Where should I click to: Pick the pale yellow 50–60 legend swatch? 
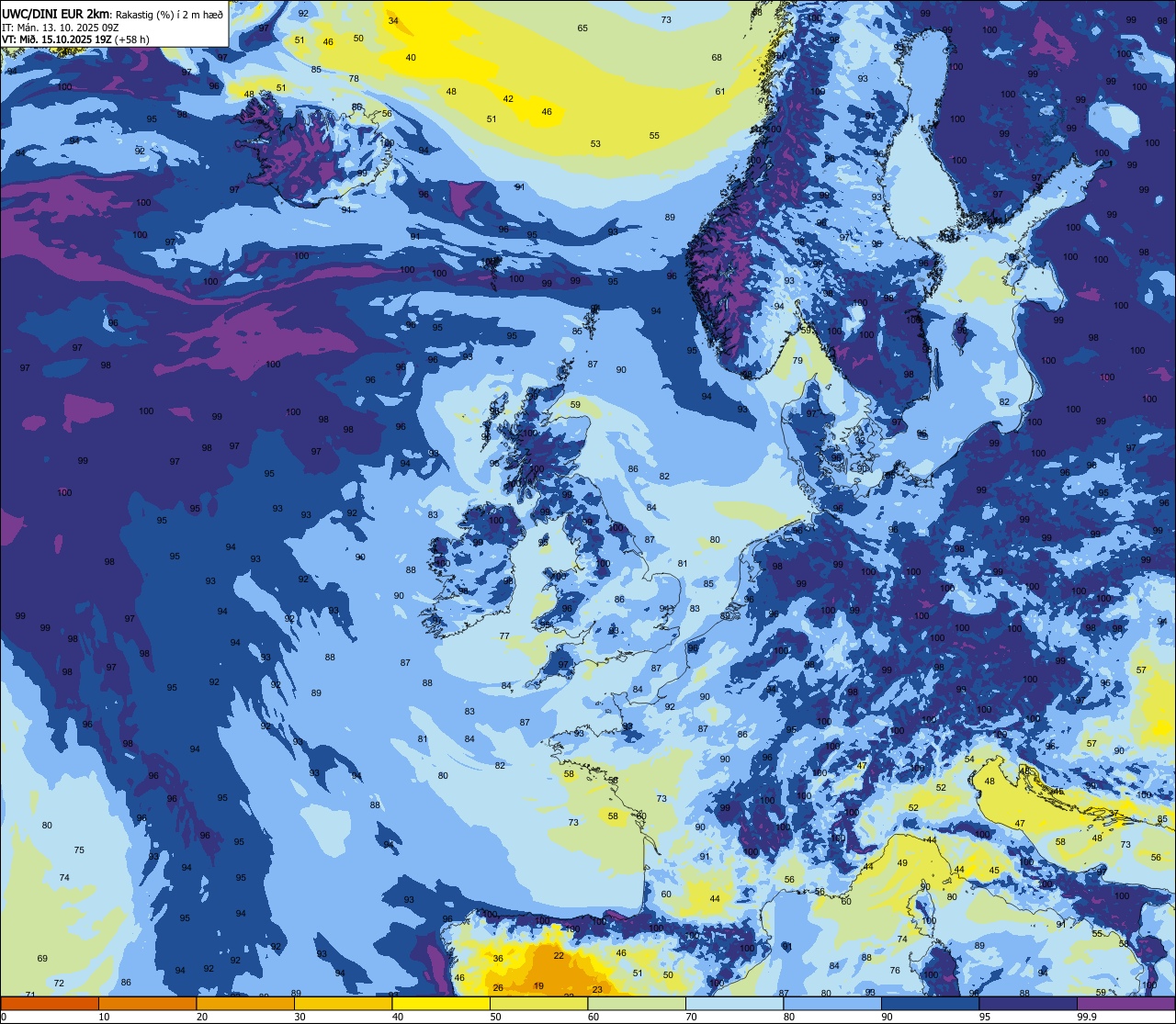tap(538, 1003)
